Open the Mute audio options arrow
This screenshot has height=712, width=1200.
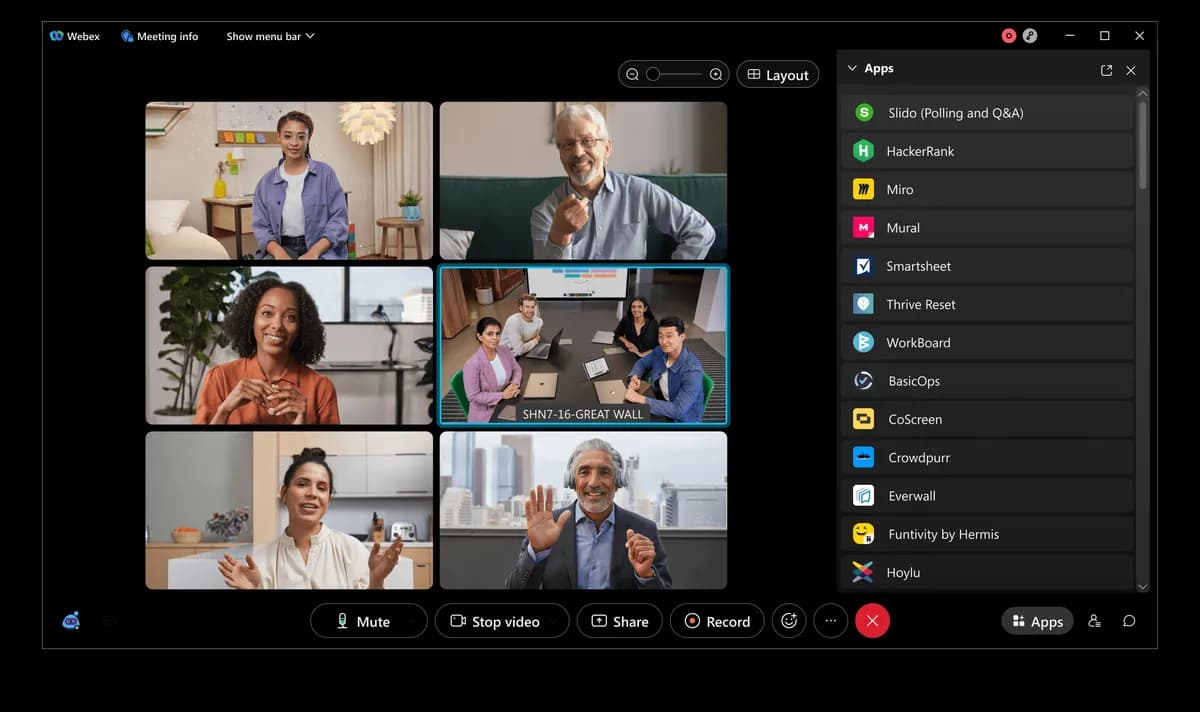pos(414,621)
